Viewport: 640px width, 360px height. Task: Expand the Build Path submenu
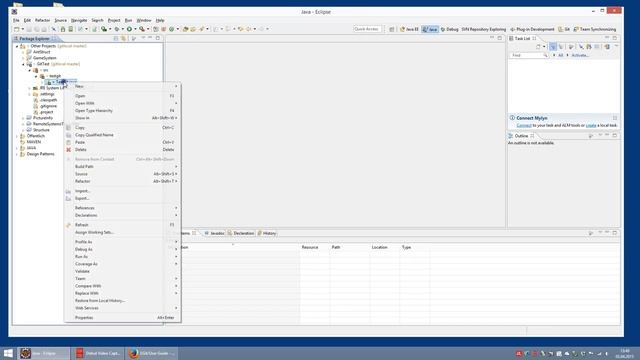[x=122, y=167]
